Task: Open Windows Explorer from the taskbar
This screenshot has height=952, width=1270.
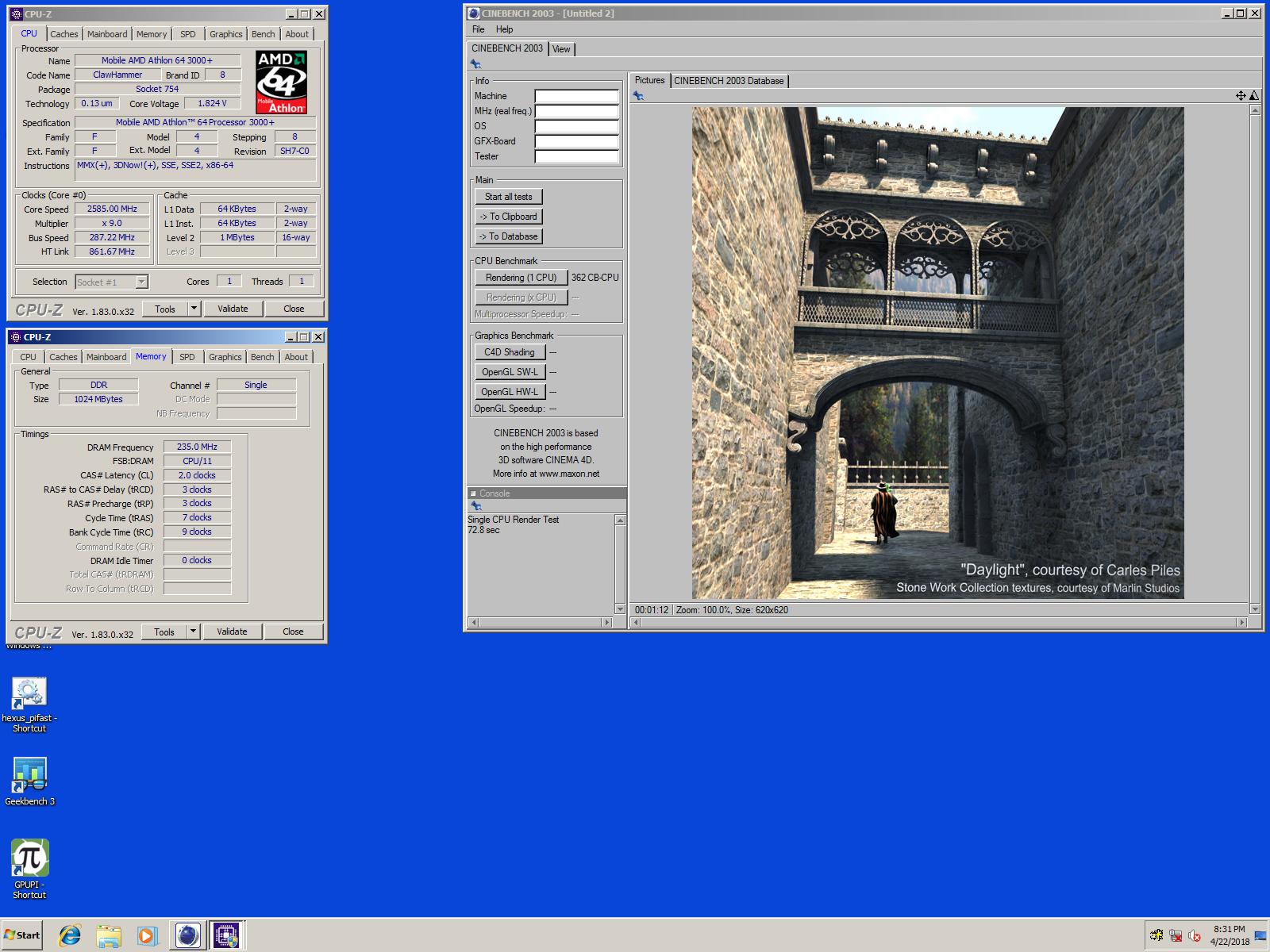Action: tap(109, 935)
